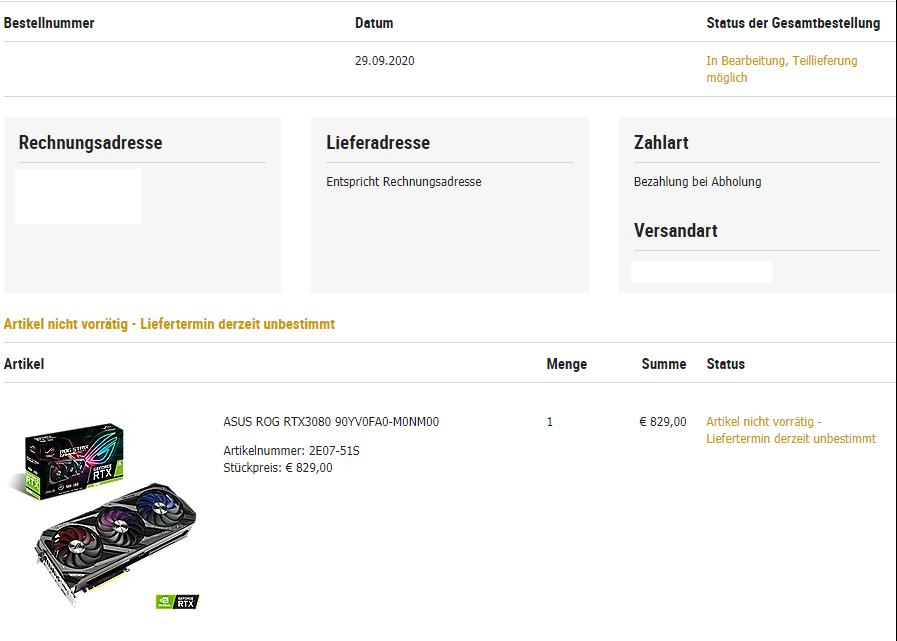Click the 'Bezahlung bei Abholung' payment text

click(x=697, y=182)
